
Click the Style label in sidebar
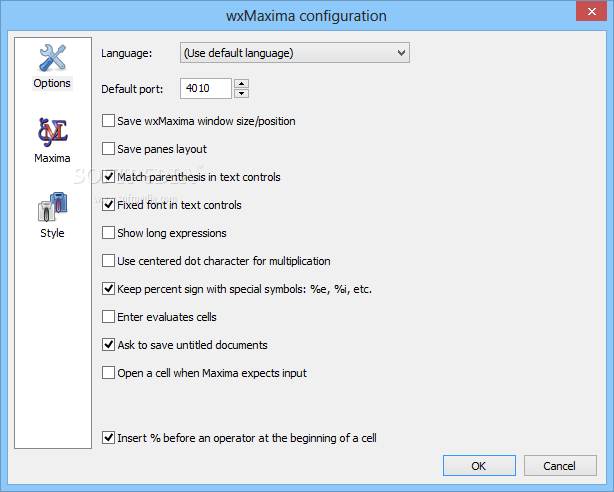point(52,233)
